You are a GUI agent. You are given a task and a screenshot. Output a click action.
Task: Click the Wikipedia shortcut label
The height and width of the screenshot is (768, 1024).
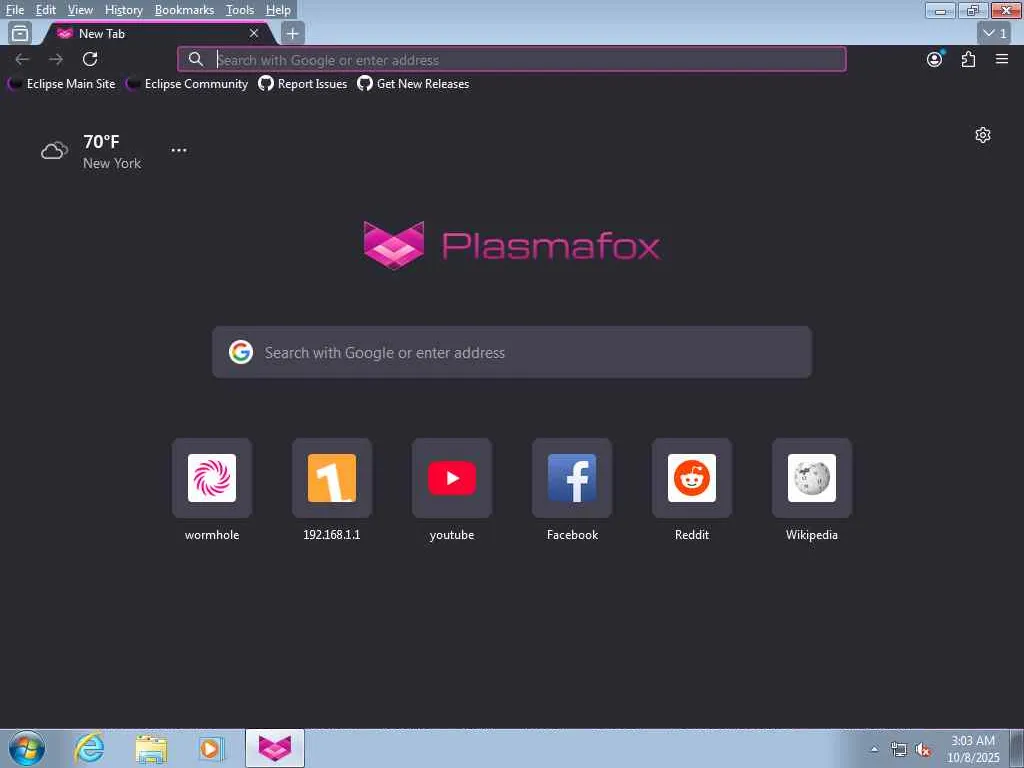pyautogui.click(x=812, y=535)
